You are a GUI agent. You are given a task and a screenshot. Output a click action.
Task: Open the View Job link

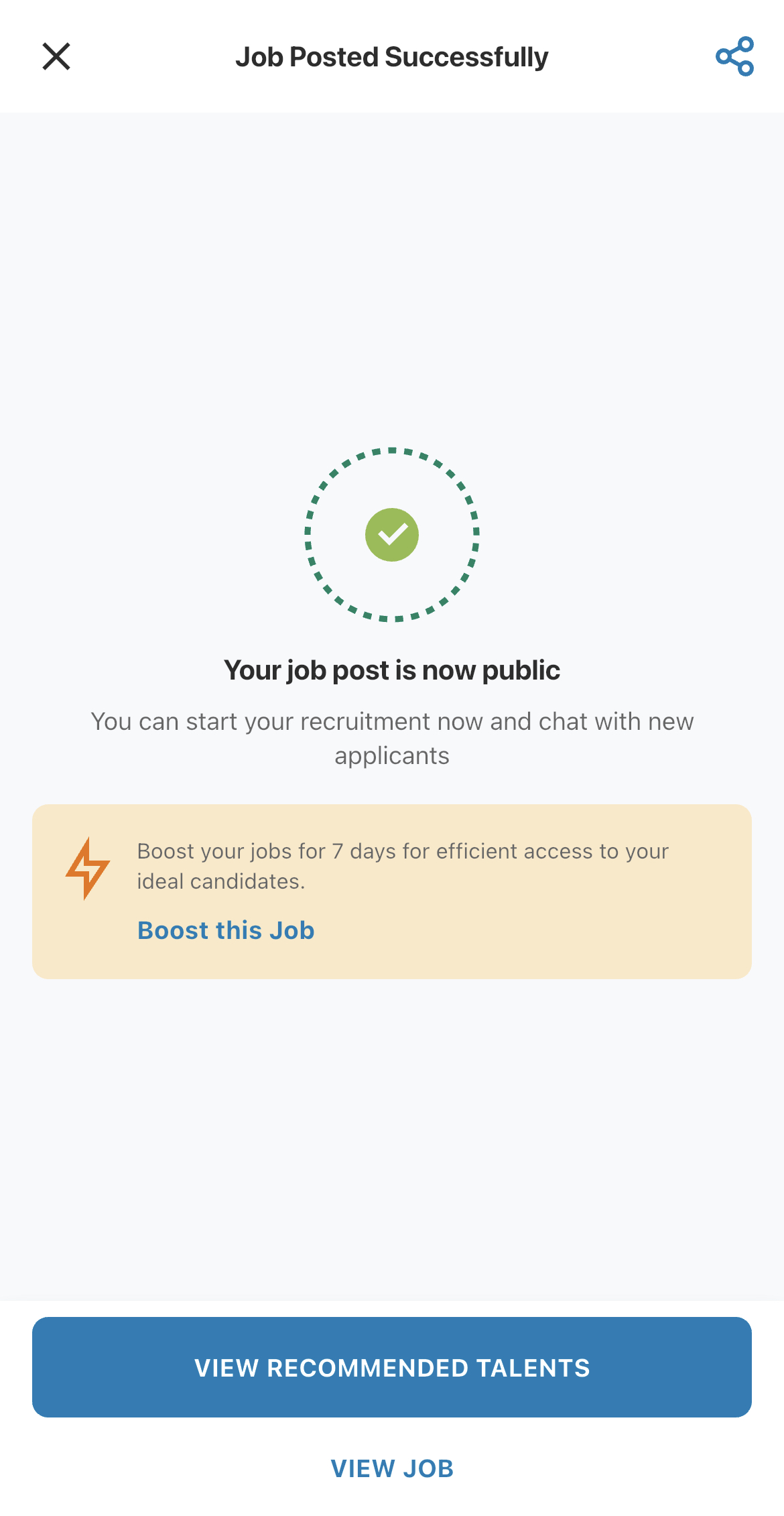pos(392,1468)
